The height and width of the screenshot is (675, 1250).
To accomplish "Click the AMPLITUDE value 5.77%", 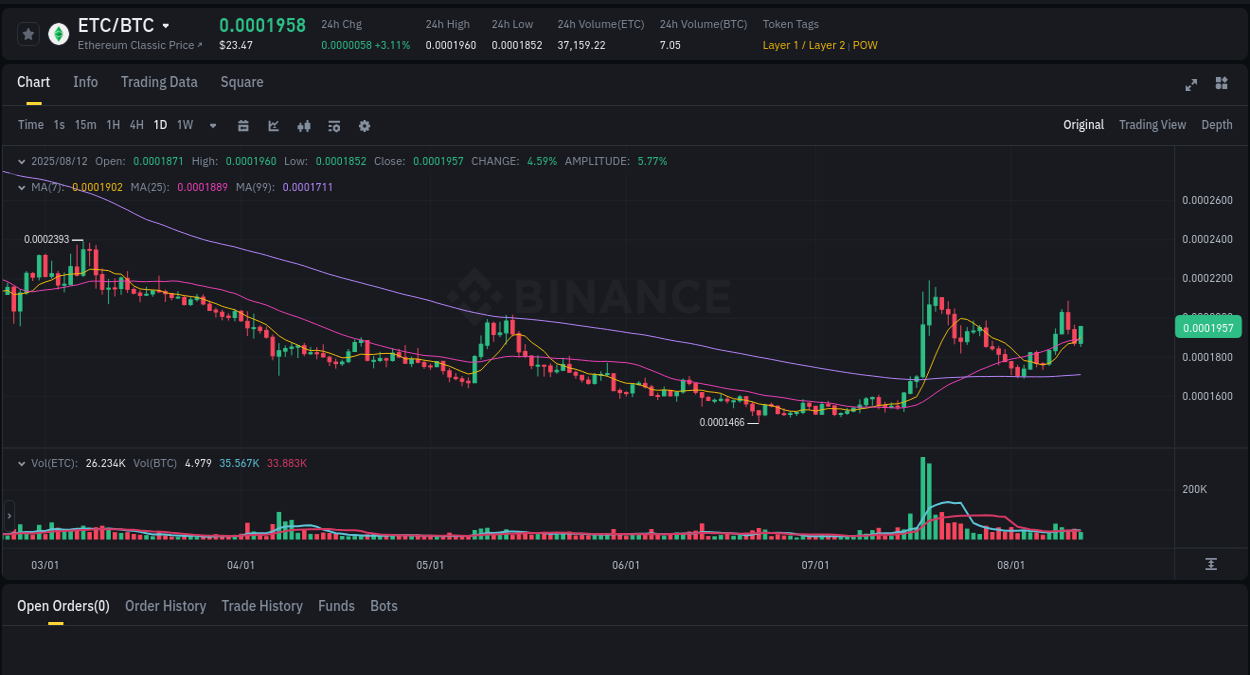I will pos(652,161).
